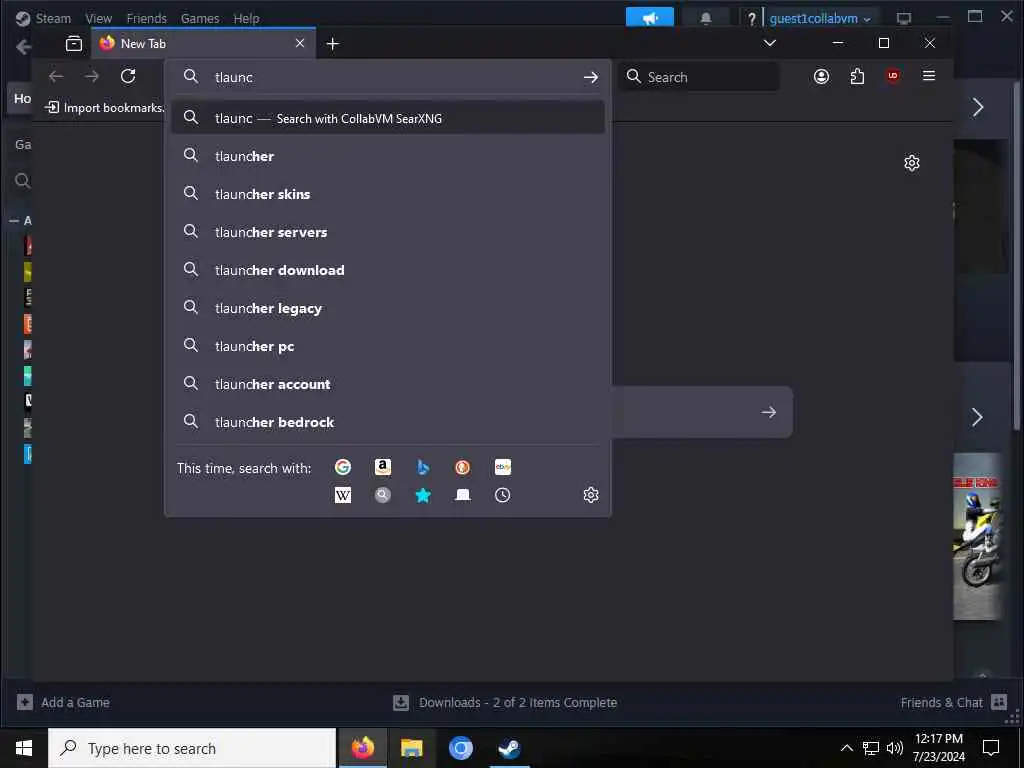This screenshot has height=768, width=1024.
Task: Click the Firefox address bar text 'tlaunc'
Action: tap(234, 77)
